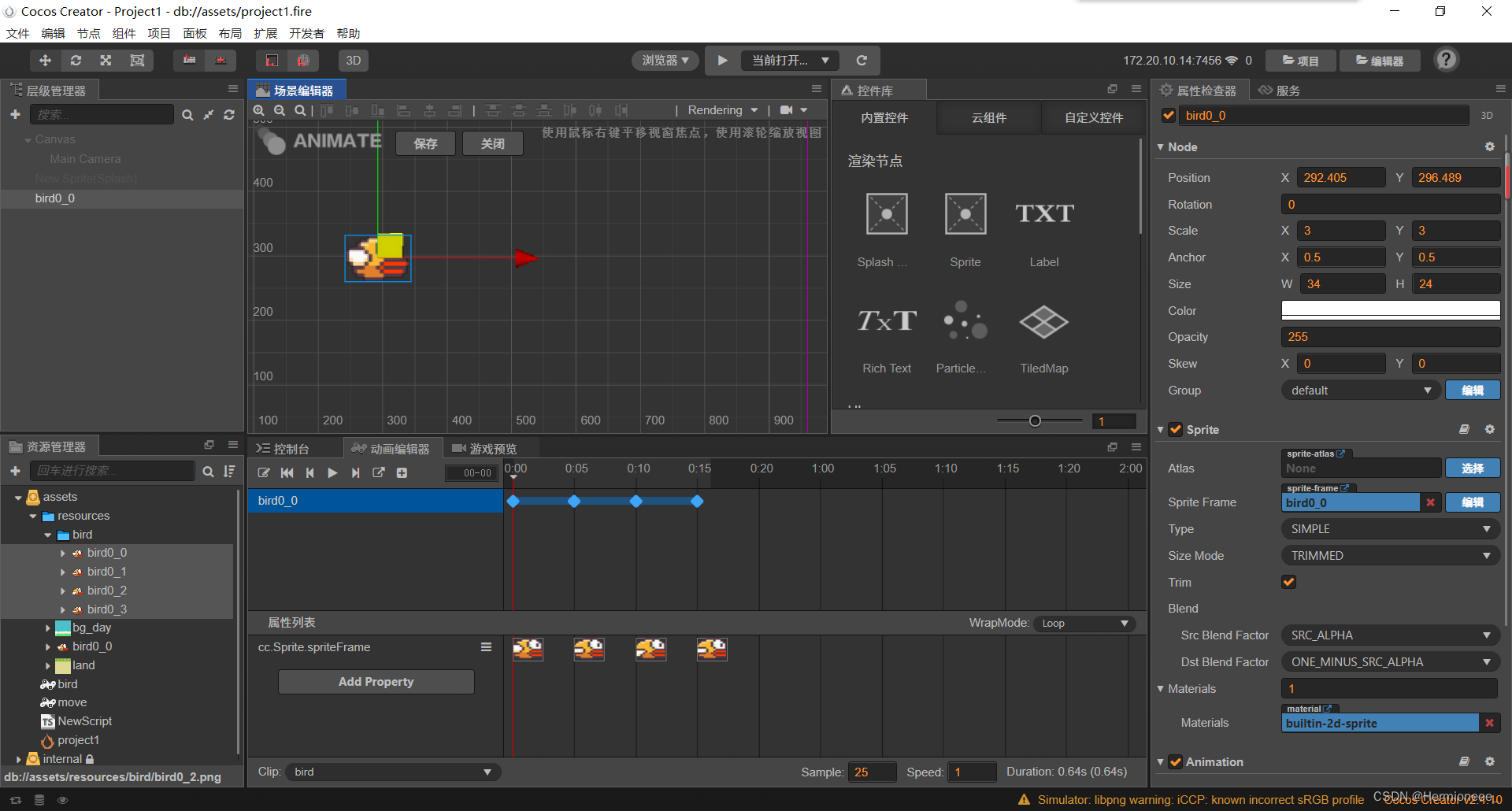Click the play preview button

click(722, 61)
